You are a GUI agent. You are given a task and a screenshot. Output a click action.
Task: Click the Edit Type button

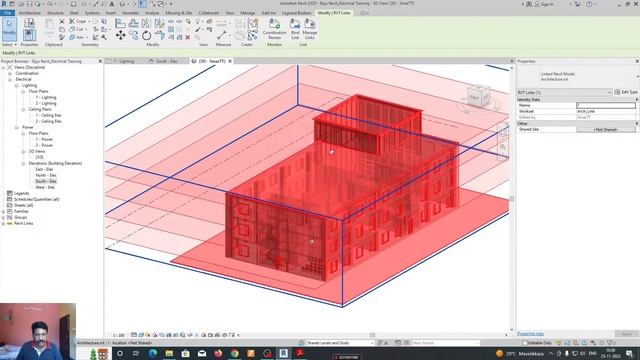(x=626, y=92)
